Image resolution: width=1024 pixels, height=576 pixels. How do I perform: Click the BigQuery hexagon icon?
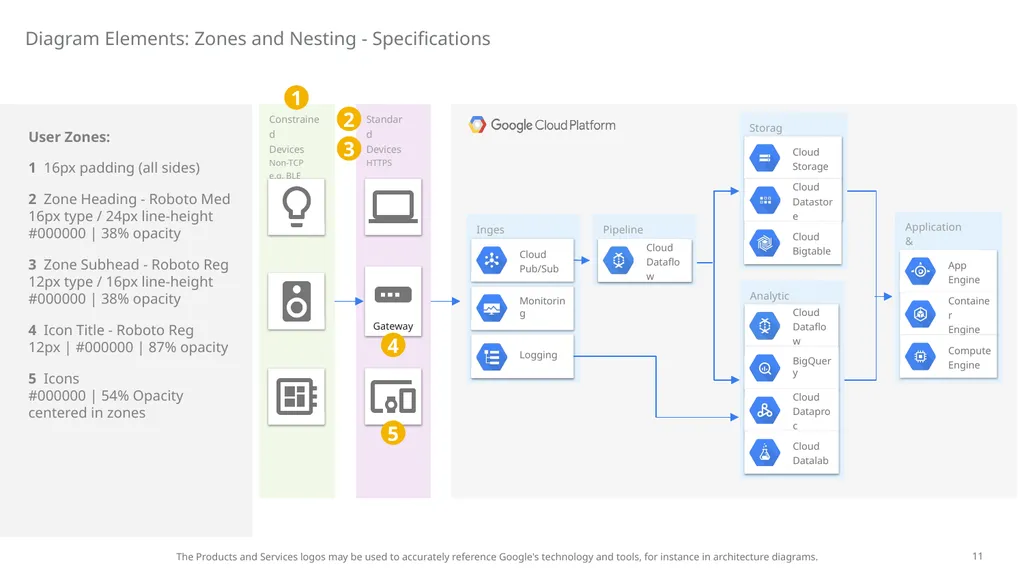pos(765,368)
